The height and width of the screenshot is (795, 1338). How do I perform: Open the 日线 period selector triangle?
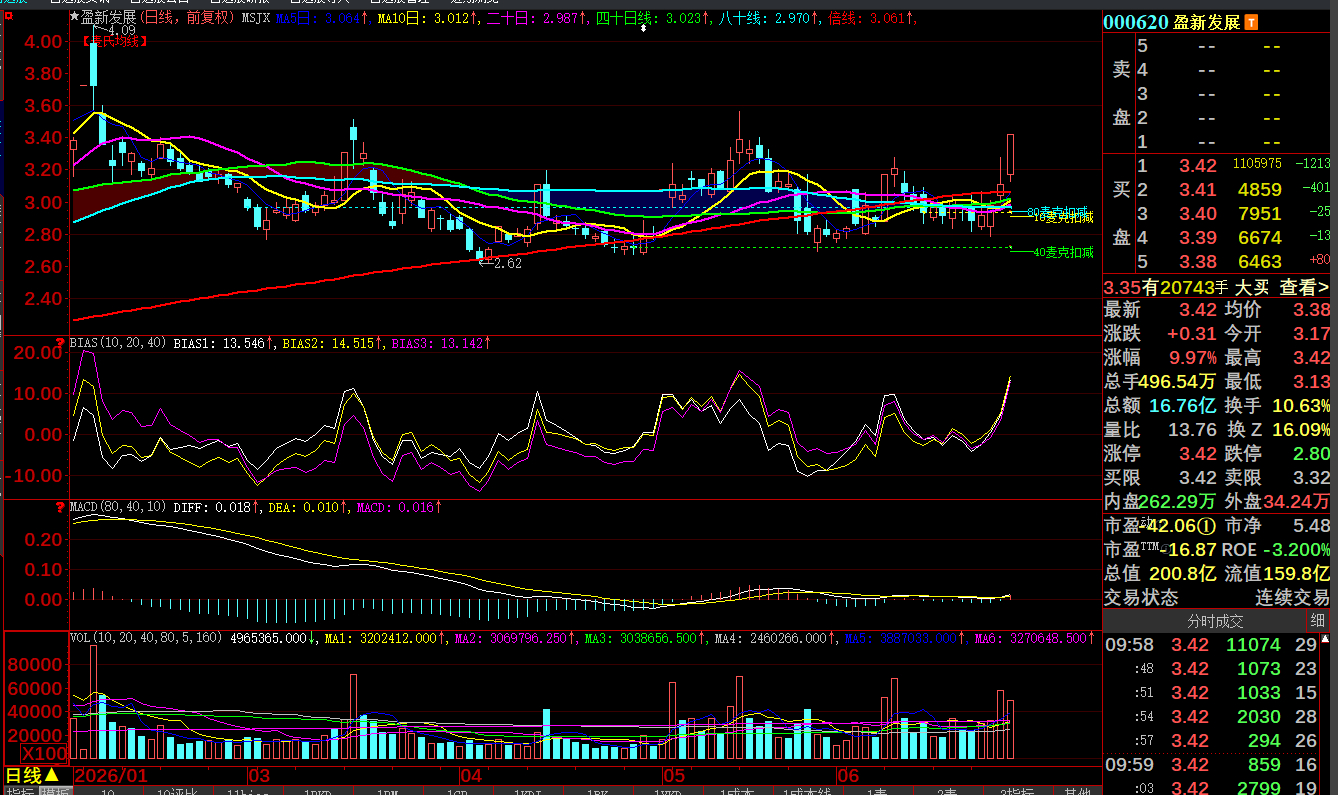(50, 775)
